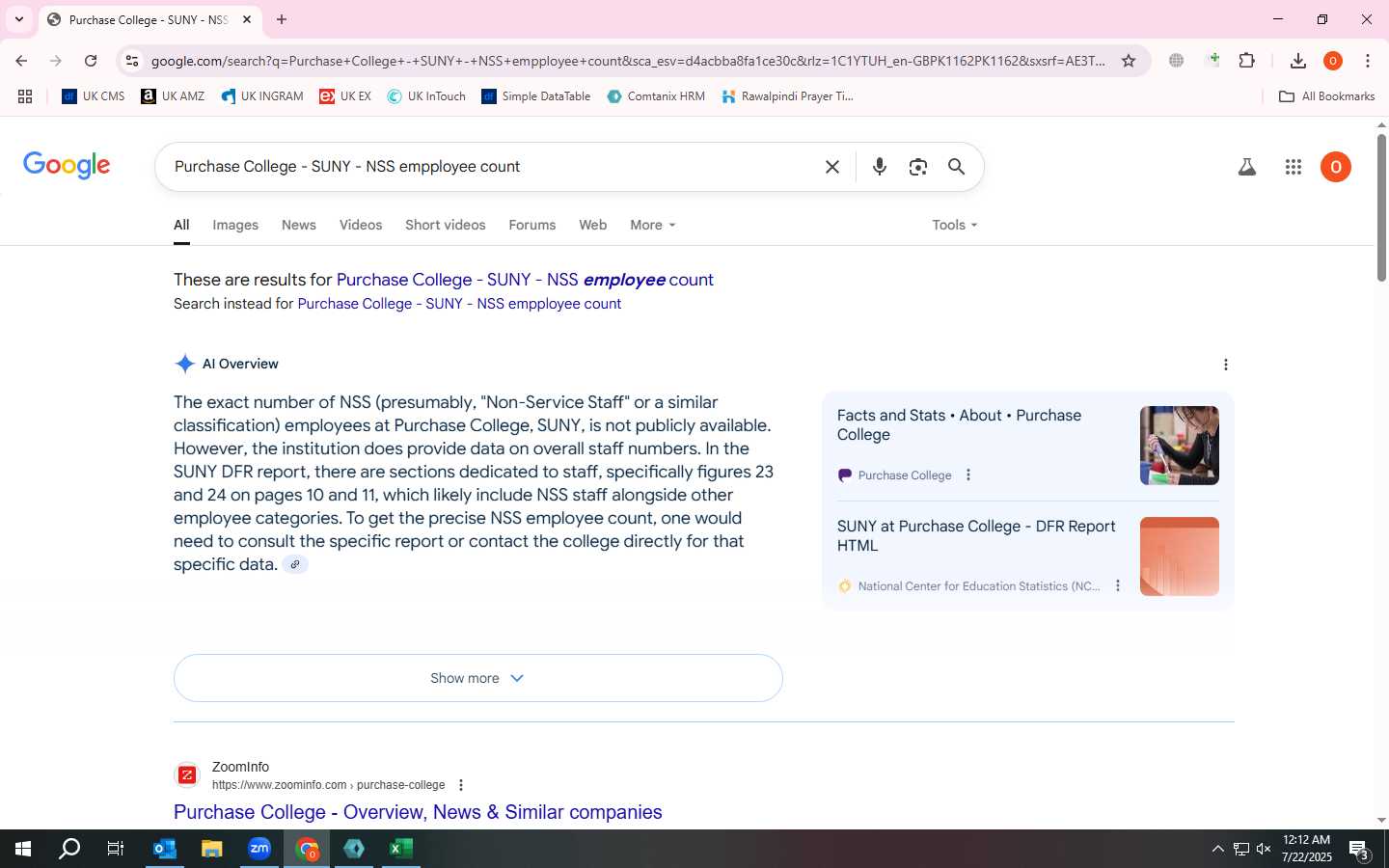Open Windows Start menu
1389x868 pixels.
point(23,849)
